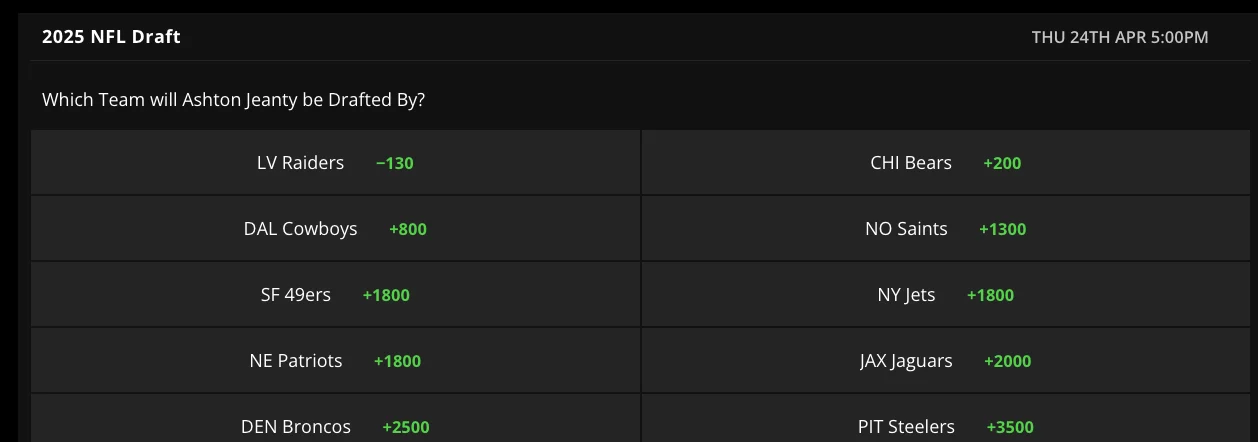Click the +2500 odds number
The image size is (1258, 442).
pyautogui.click(x=406, y=427)
